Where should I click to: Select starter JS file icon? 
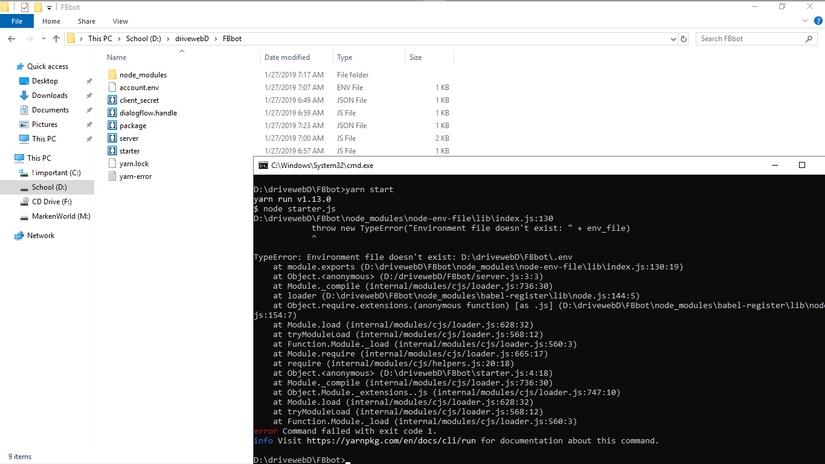[x=112, y=150]
